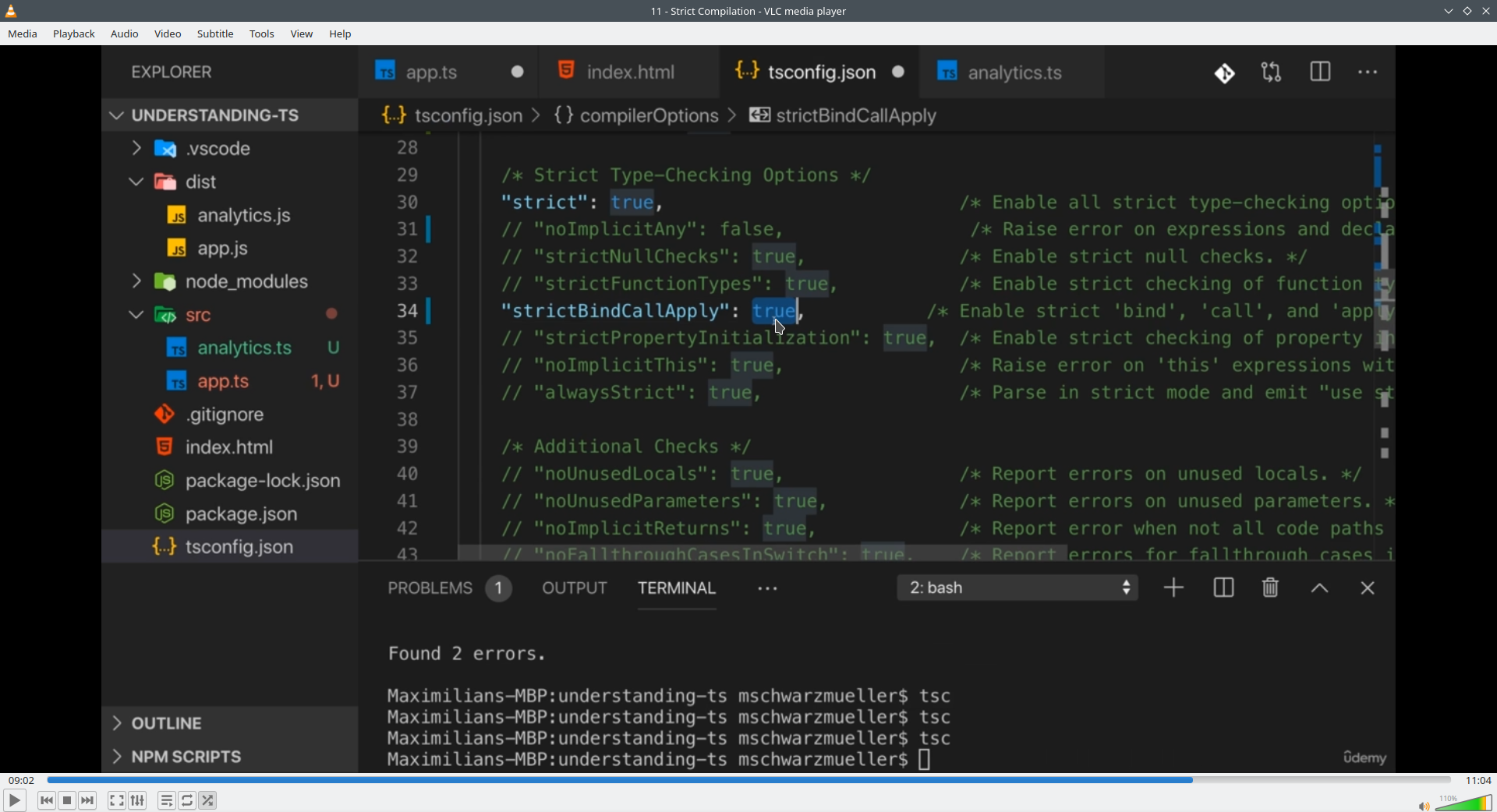Screen dimensions: 1497x812
Task: Open index.html in the explorer
Action: 229,447
